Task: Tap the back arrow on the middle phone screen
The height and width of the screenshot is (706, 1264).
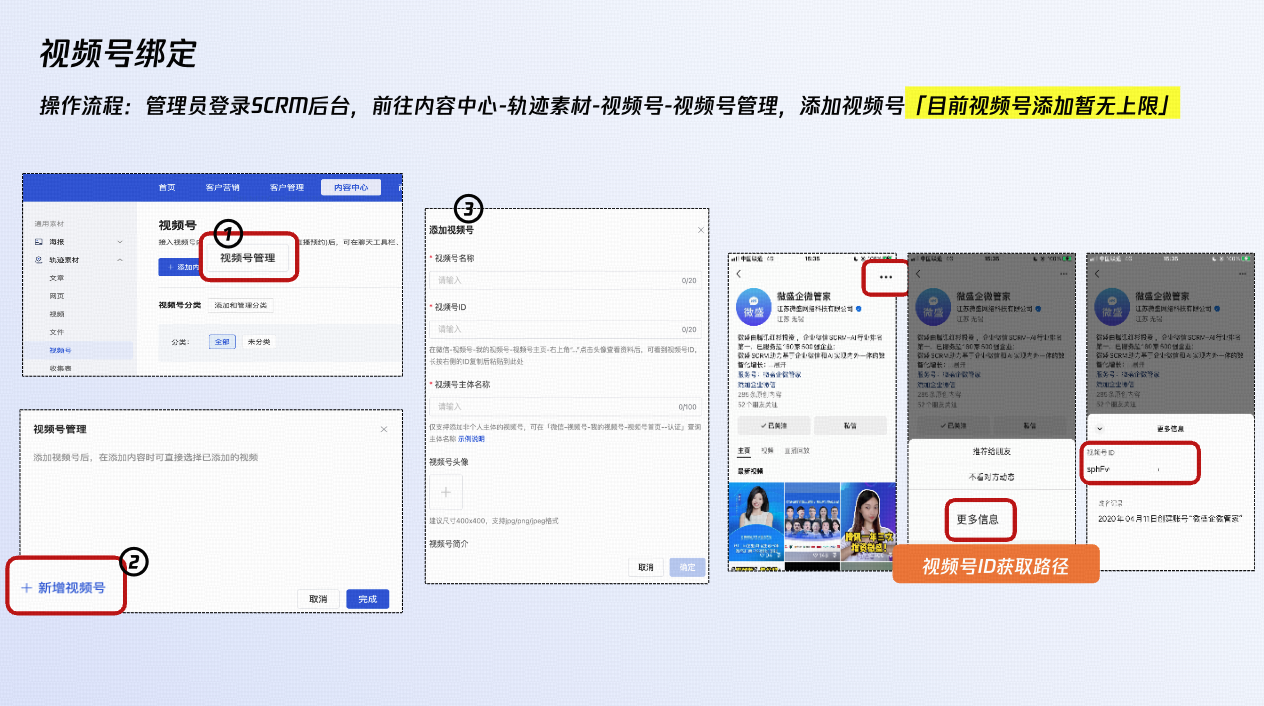Action: [917, 274]
